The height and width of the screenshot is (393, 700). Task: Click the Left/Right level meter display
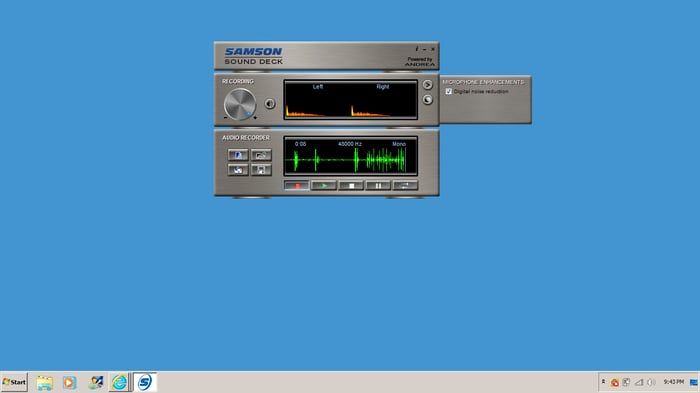point(350,100)
